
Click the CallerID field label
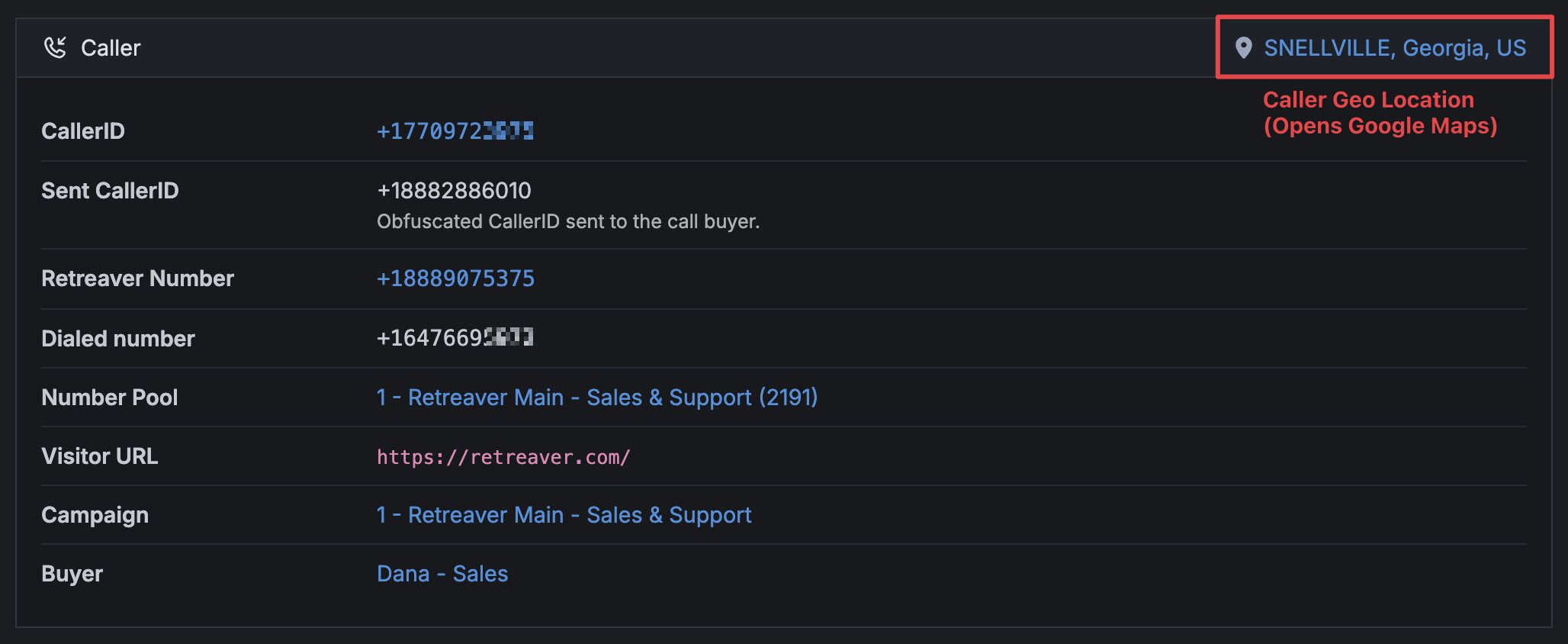coord(83,131)
